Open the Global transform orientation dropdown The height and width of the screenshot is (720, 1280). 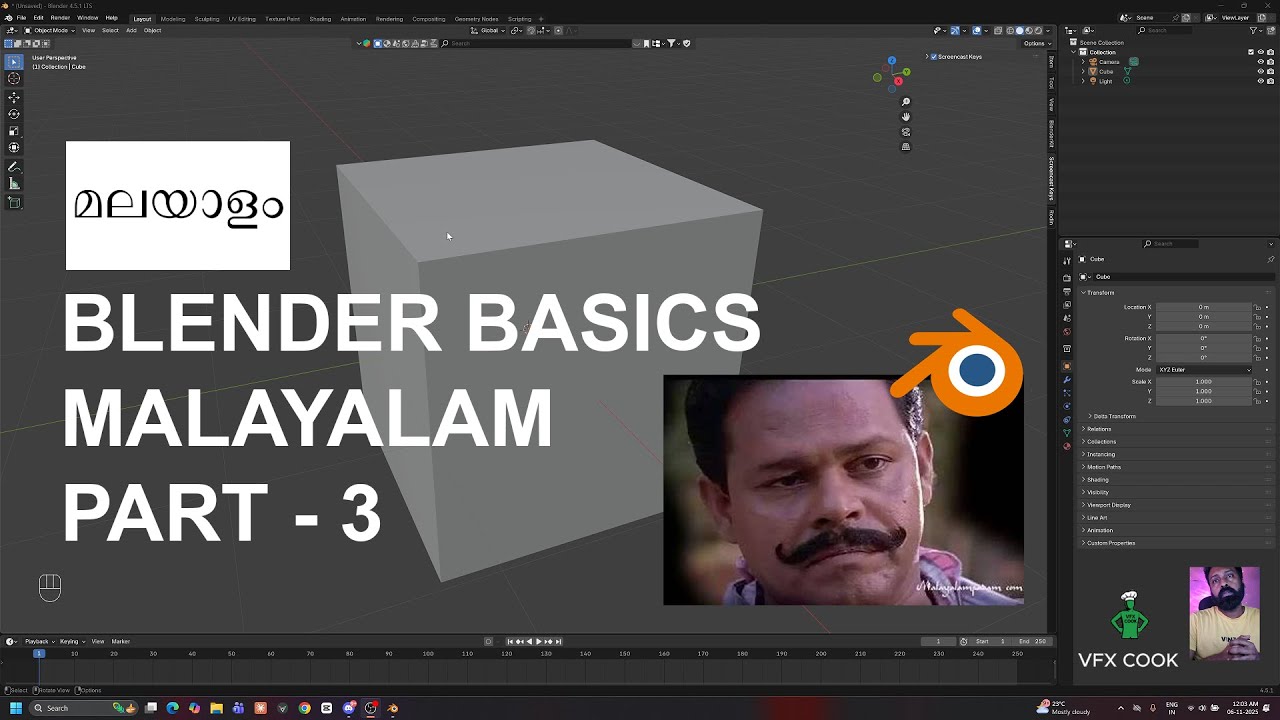tap(489, 30)
